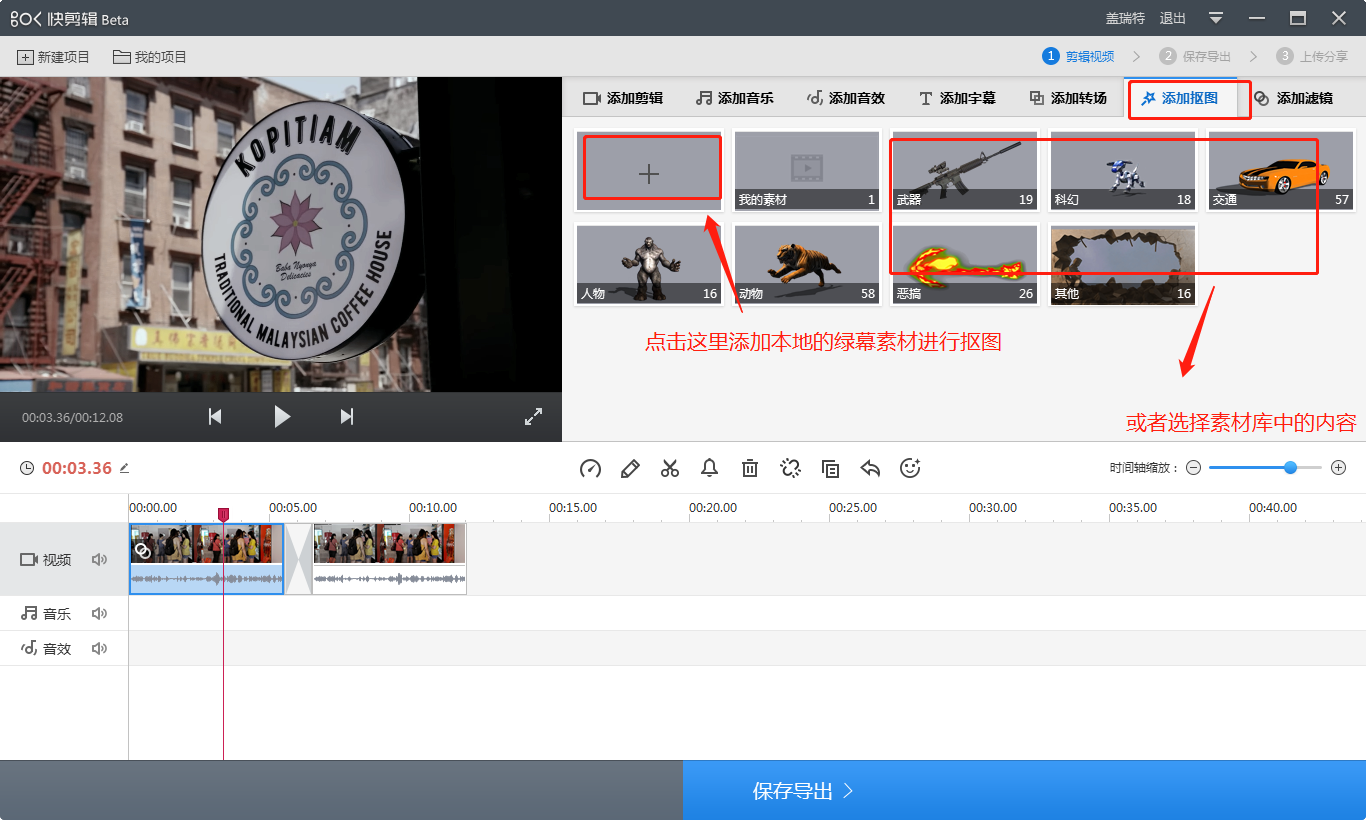Open the title bar dropdown menu arrow
This screenshot has height=820, width=1366.
[x=1216, y=18]
